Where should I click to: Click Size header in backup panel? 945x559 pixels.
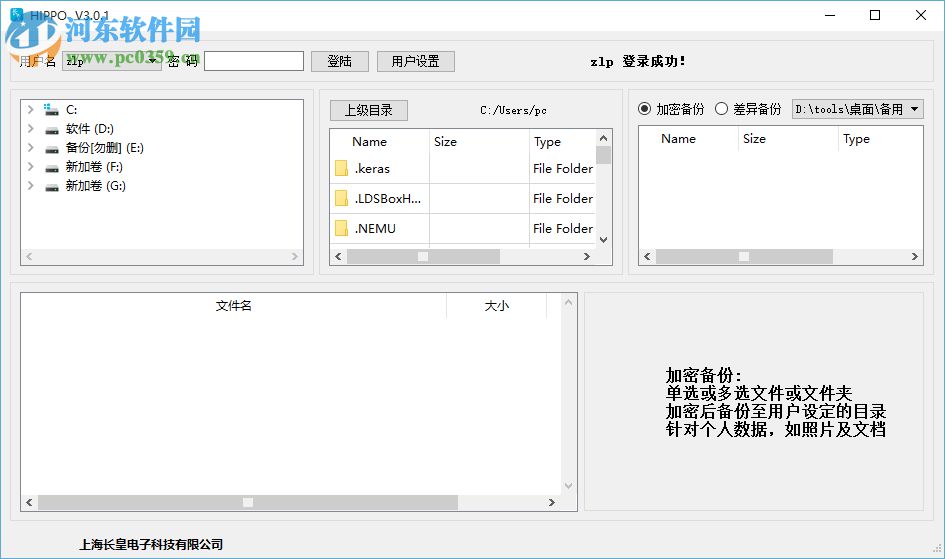754,139
